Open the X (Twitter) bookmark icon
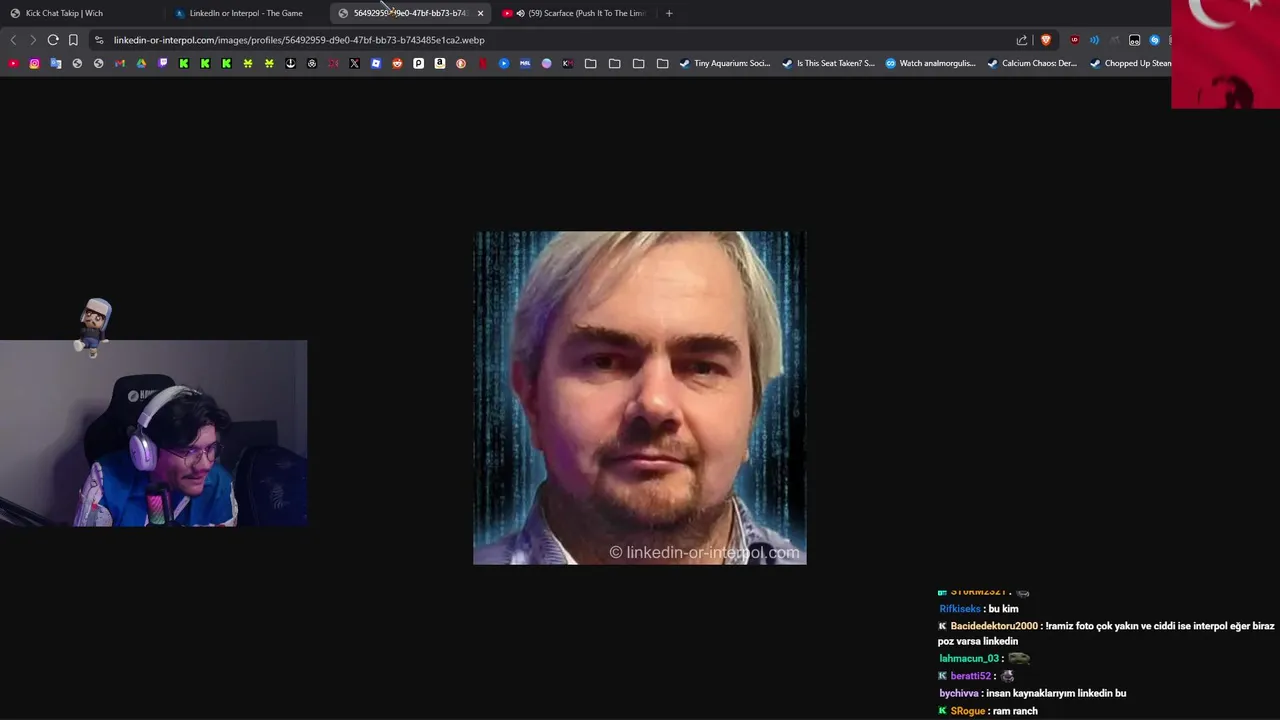This screenshot has width=1280, height=720. click(x=354, y=63)
